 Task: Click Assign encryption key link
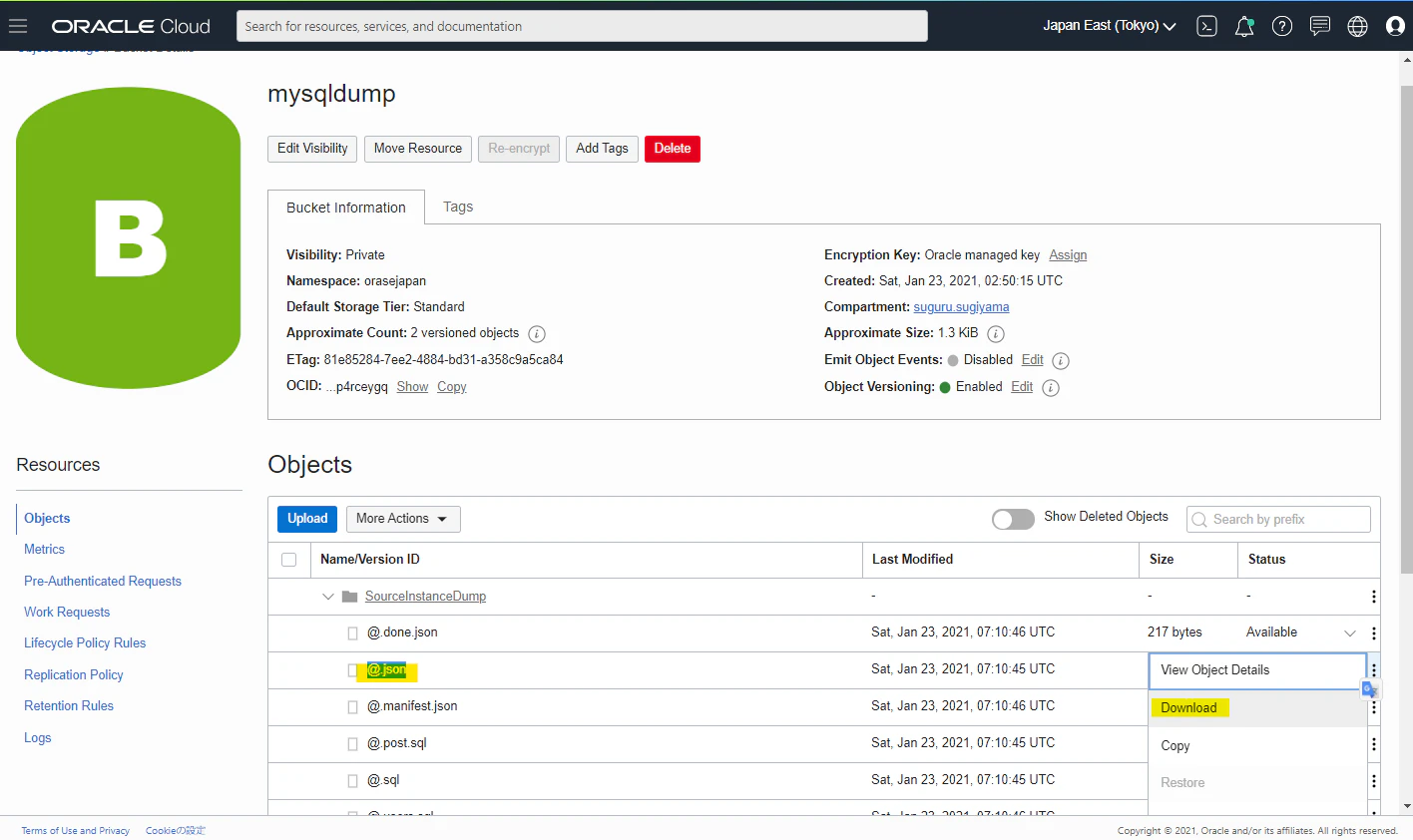[x=1068, y=255]
